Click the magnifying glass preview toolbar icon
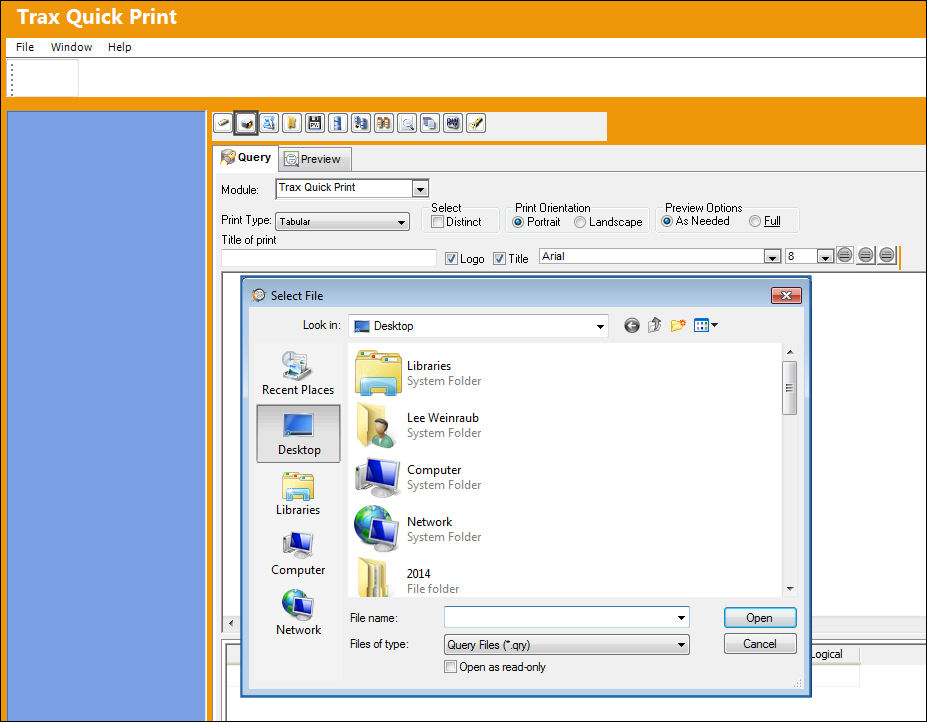The height and width of the screenshot is (722, 927). tap(407, 124)
